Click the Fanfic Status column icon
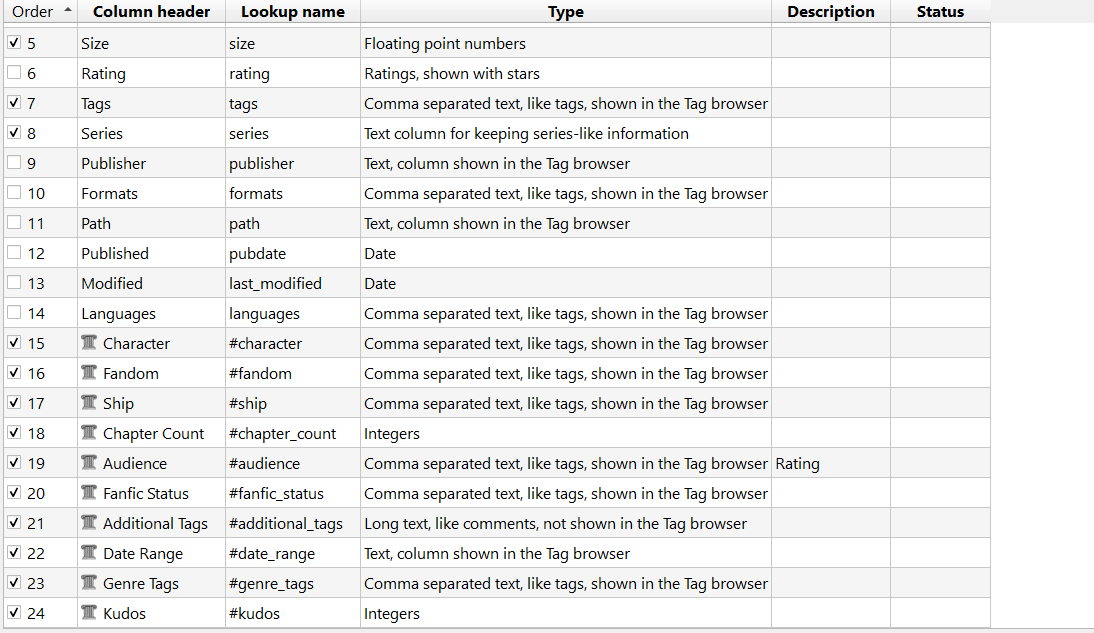Viewport: 1094px width, 633px height. (x=89, y=493)
